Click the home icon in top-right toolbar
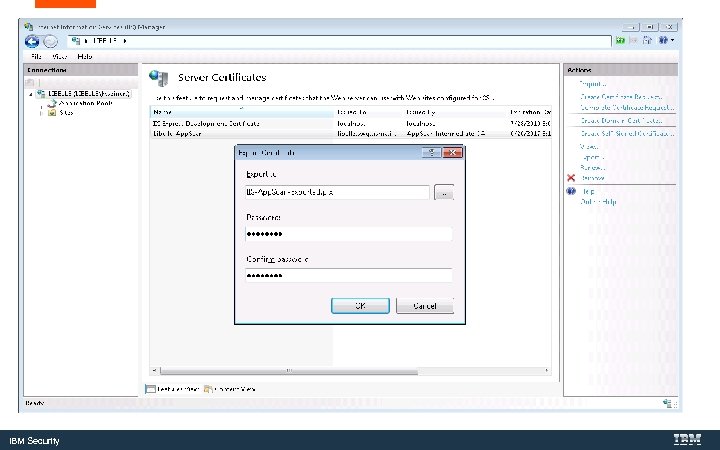The image size is (720, 450). coord(647,40)
